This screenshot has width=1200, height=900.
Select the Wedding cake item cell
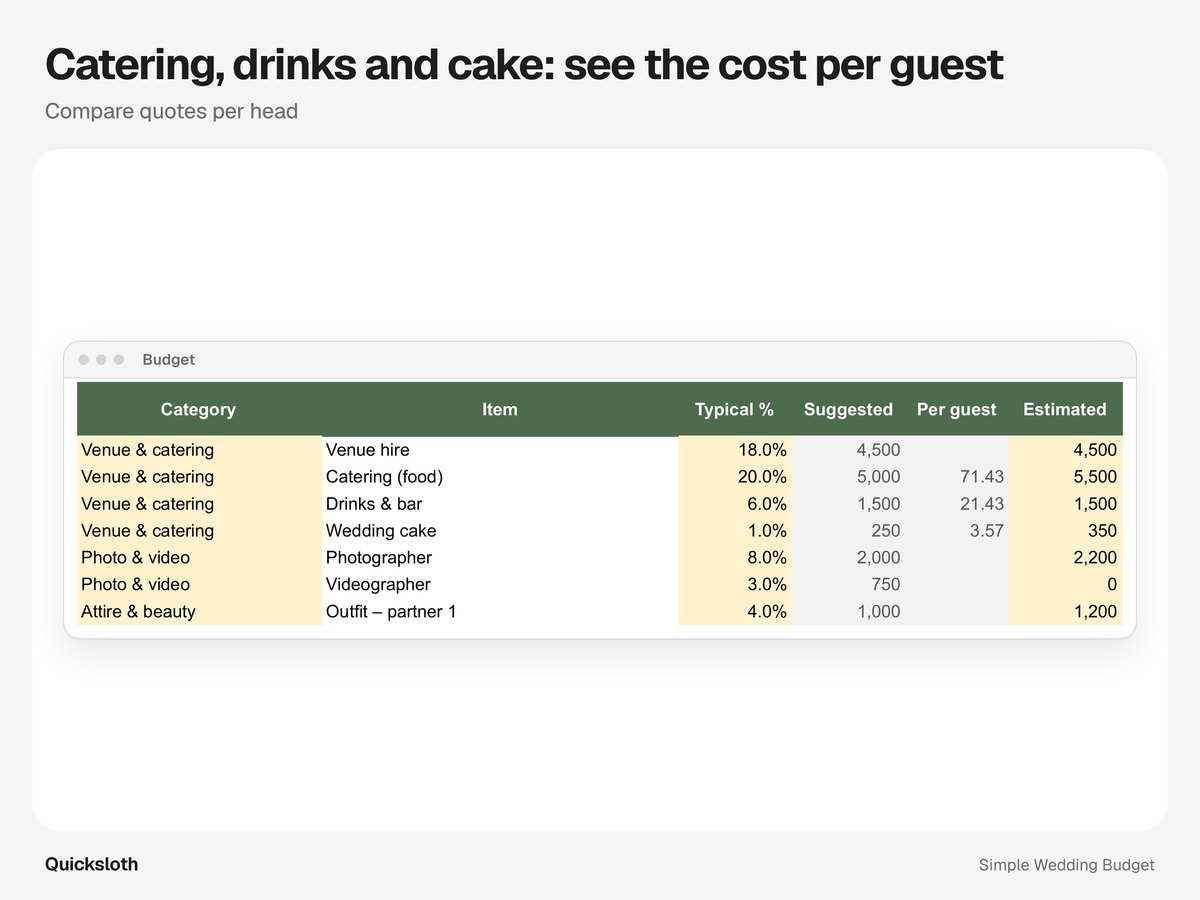500,531
